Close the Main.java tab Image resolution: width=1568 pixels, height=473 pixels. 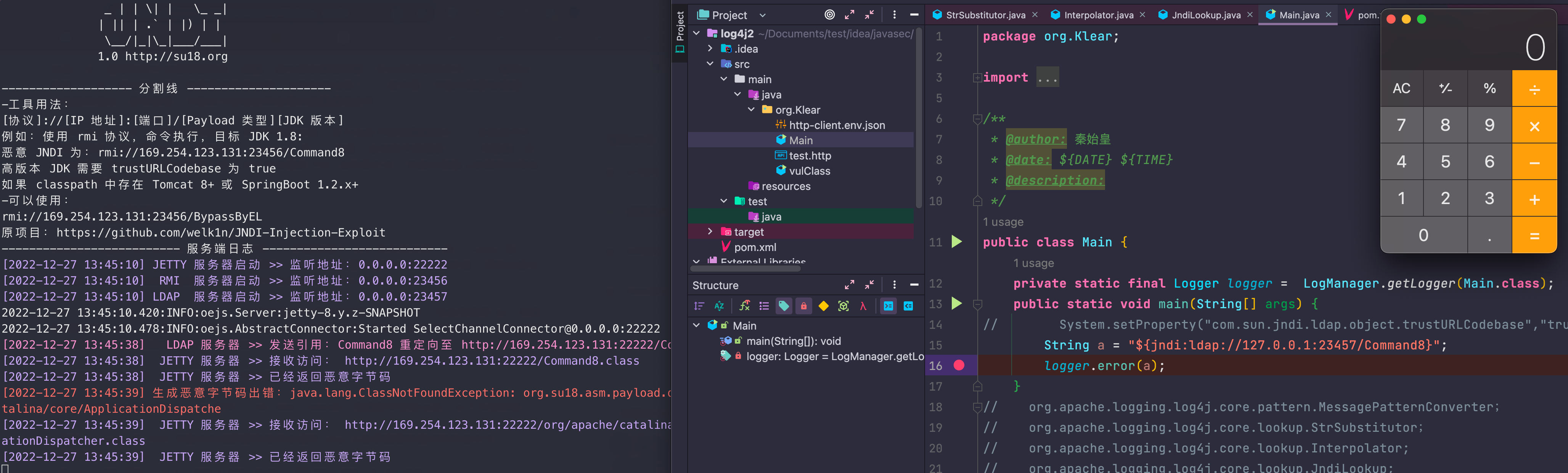pos(1328,14)
